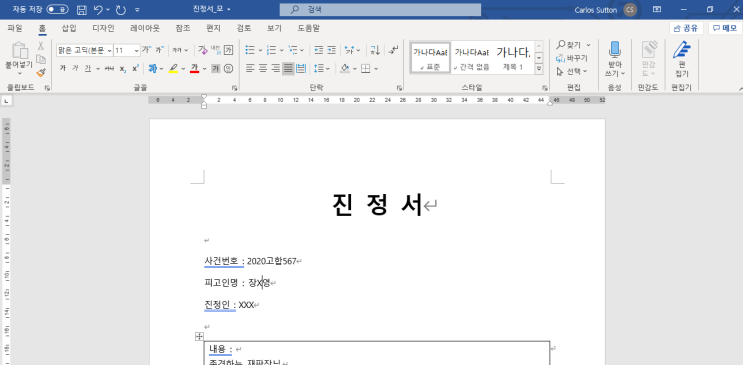Open the File (파일) tab

pyautogui.click(x=15, y=28)
